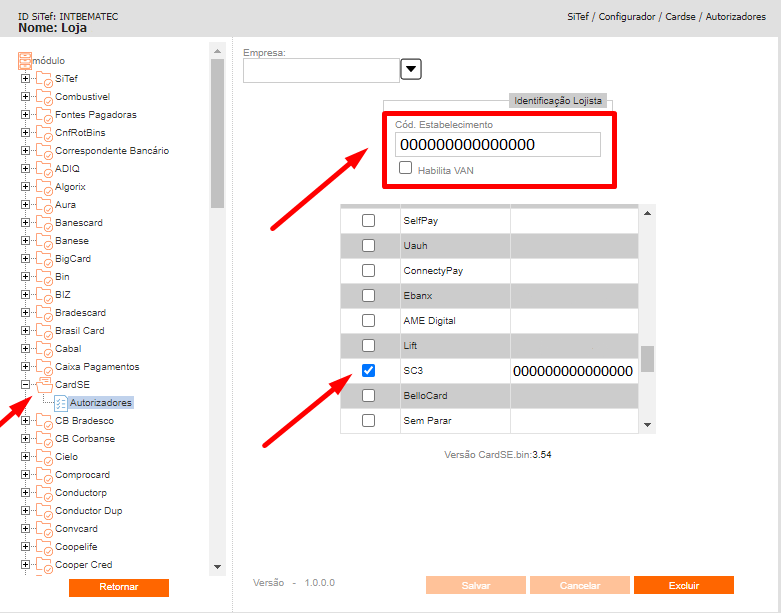781x613 pixels.
Task: Click the CB Bradesco folder icon
Action: coord(44,421)
